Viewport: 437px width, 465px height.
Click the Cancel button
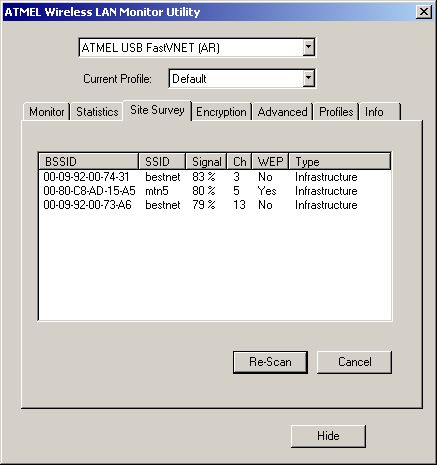click(354, 362)
